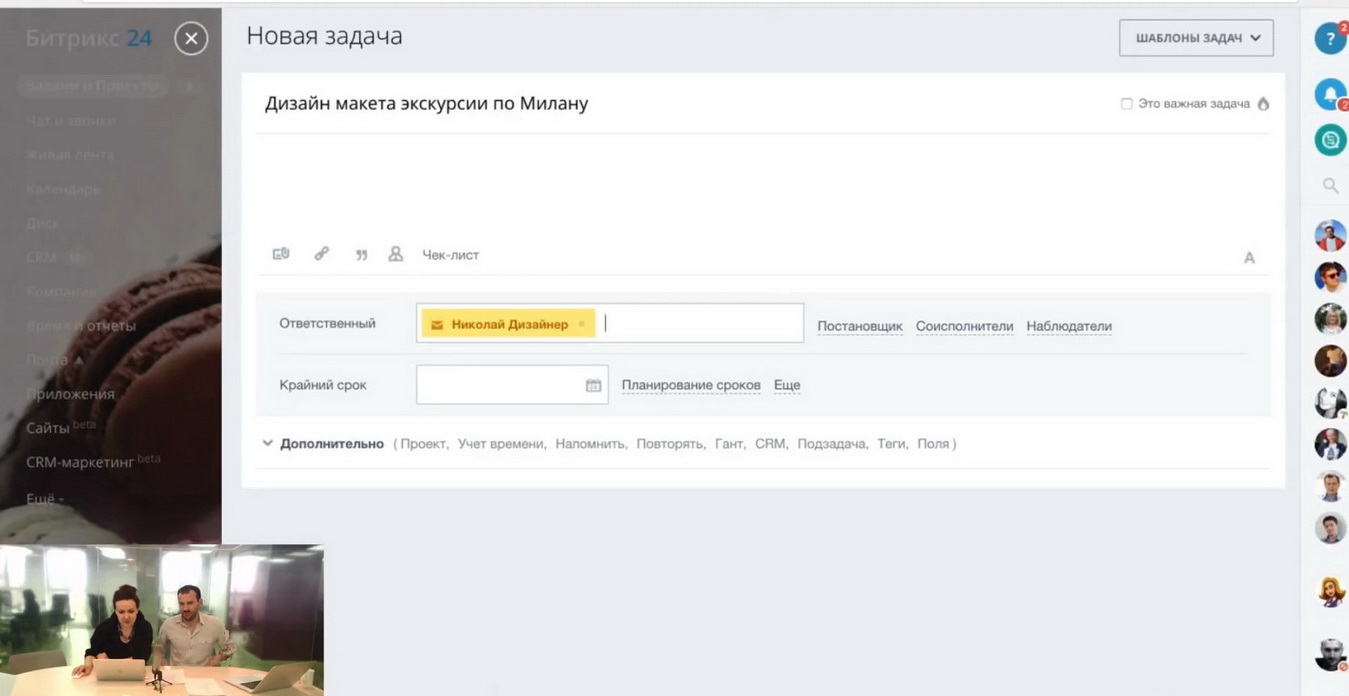The image size is (1349, 696).
Task: Click the quote icon in editor toolbar
Action: (x=361, y=255)
